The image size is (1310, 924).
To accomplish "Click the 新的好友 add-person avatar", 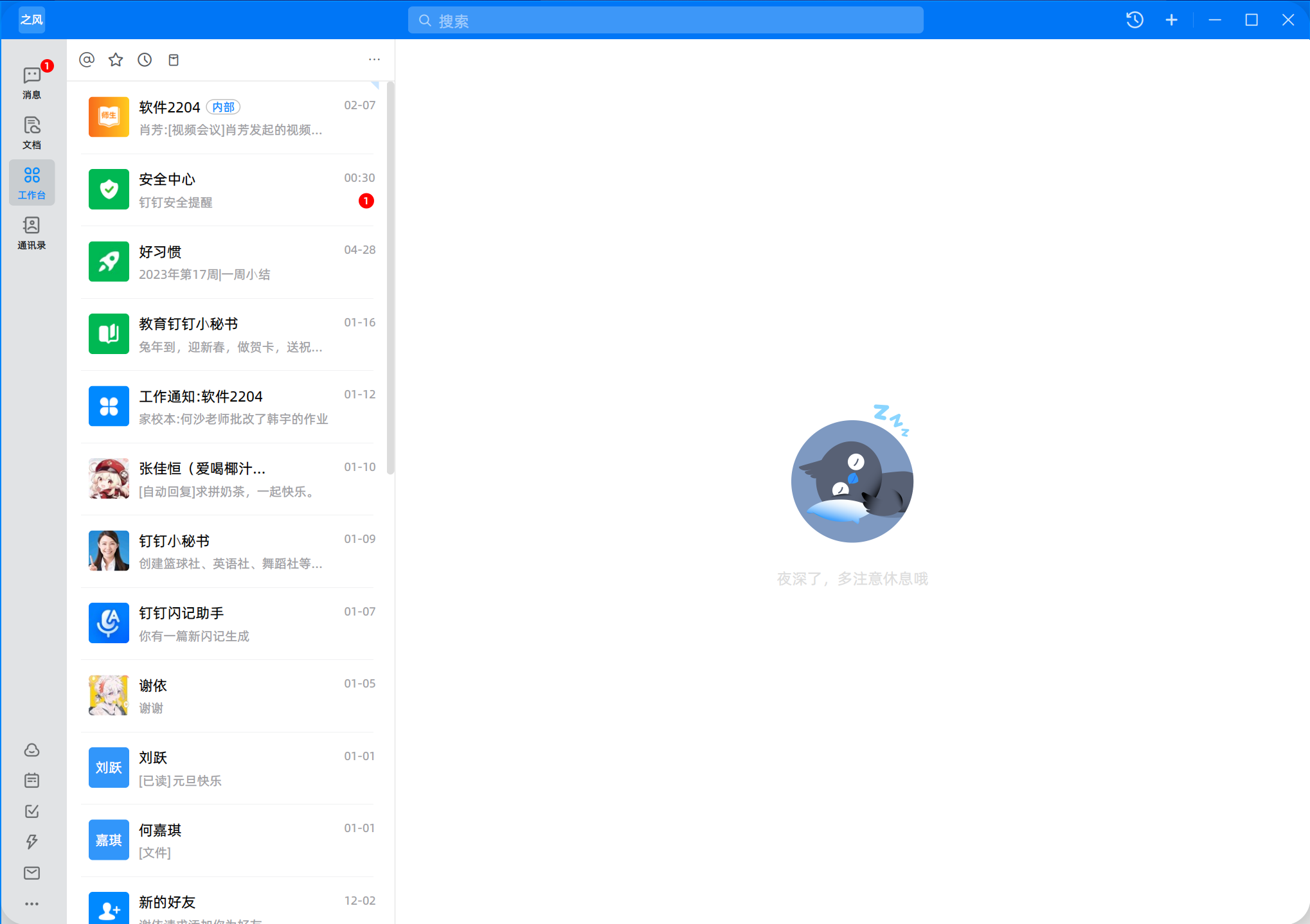I will coord(109,908).
